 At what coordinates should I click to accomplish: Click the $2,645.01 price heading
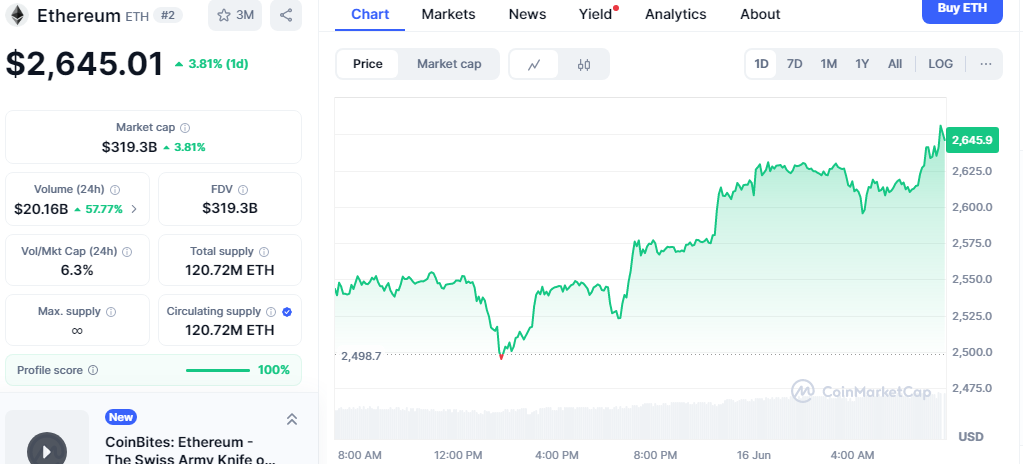pos(84,64)
